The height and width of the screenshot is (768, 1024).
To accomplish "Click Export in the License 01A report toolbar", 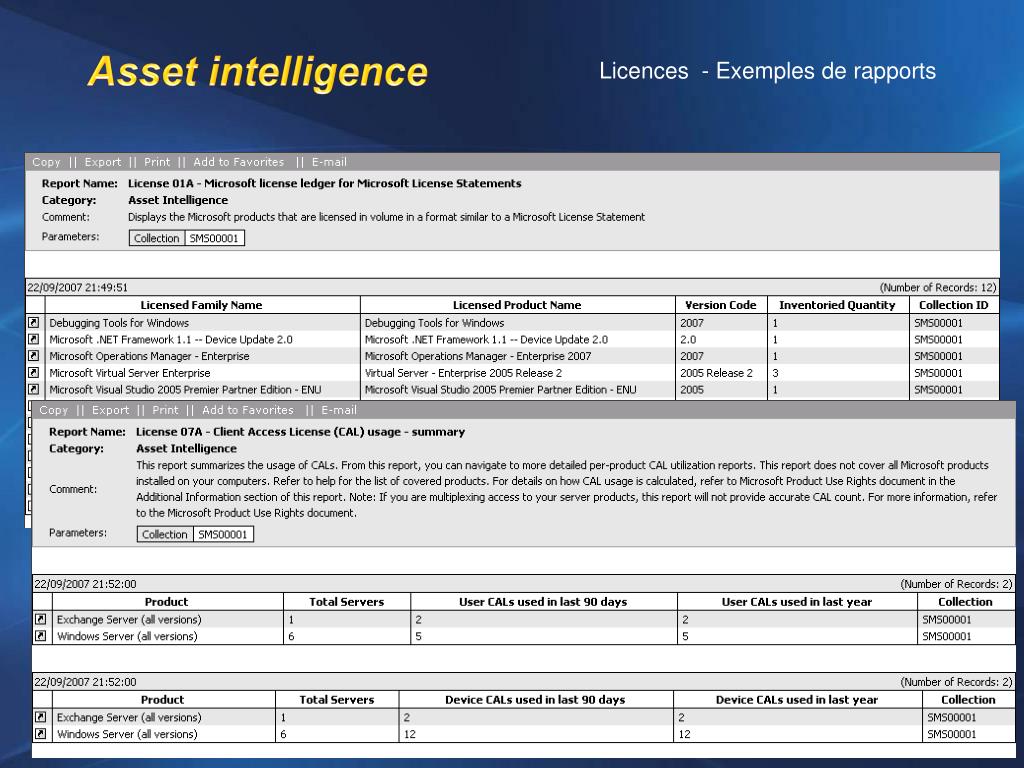I will point(103,162).
